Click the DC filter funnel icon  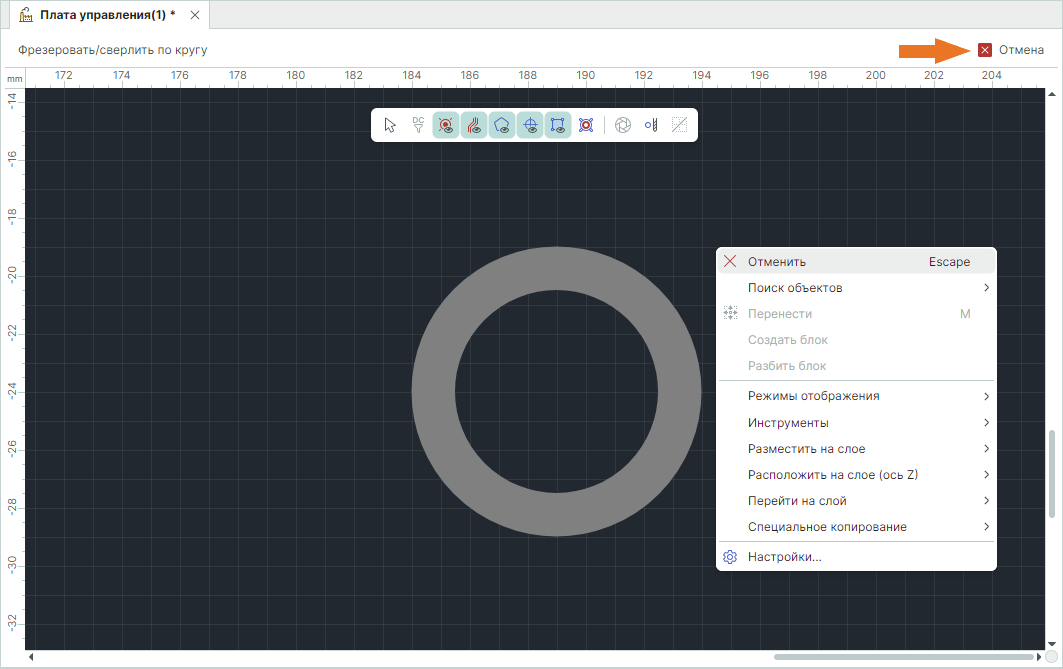pos(418,125)
